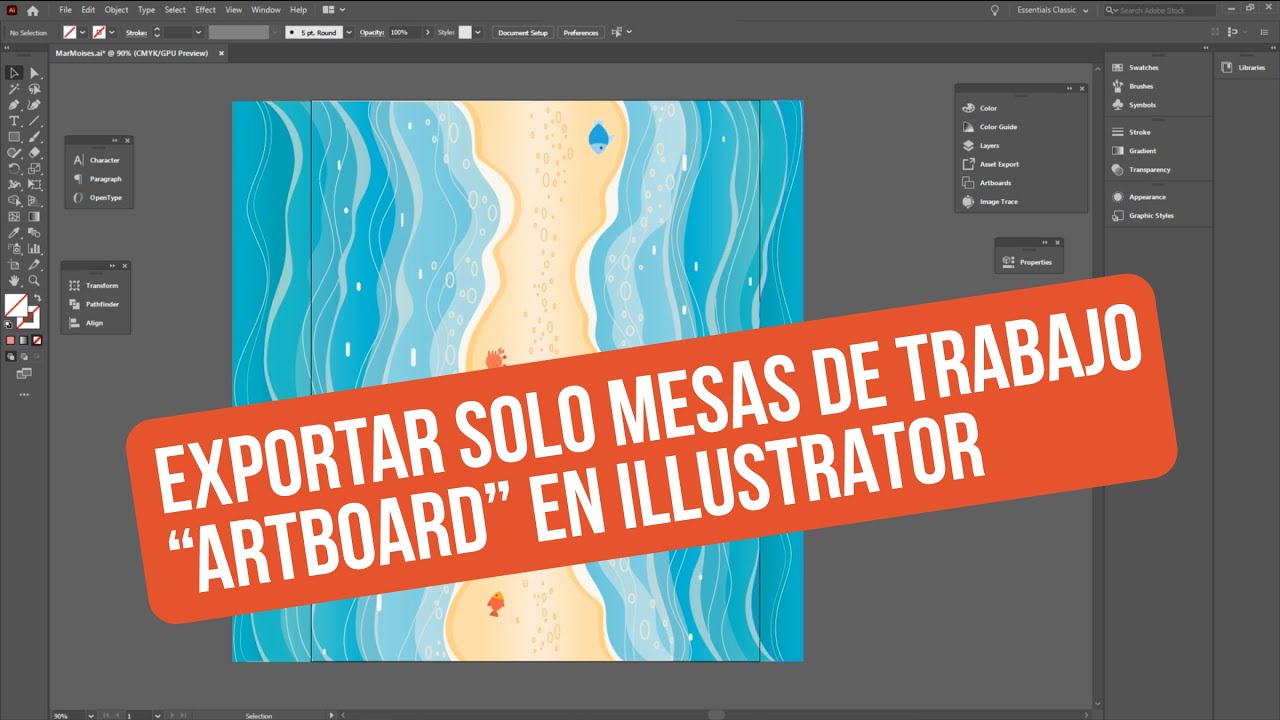Open the Swatches panel
This screenshot has width=1280, height=720.
1136,67
